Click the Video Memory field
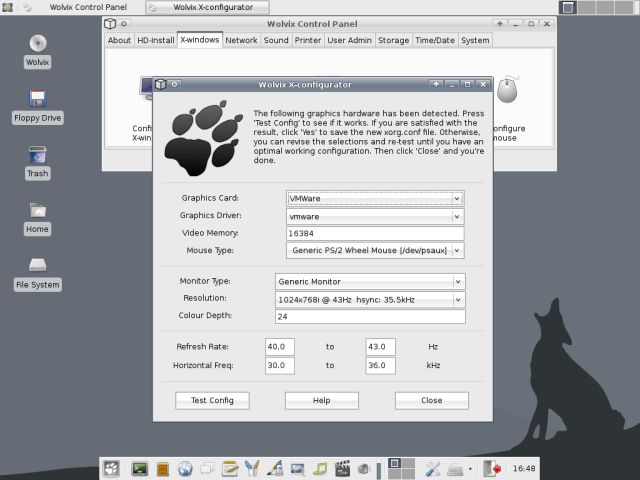The width and height of the screenshot is (640, 480). [x=375, y=233]
